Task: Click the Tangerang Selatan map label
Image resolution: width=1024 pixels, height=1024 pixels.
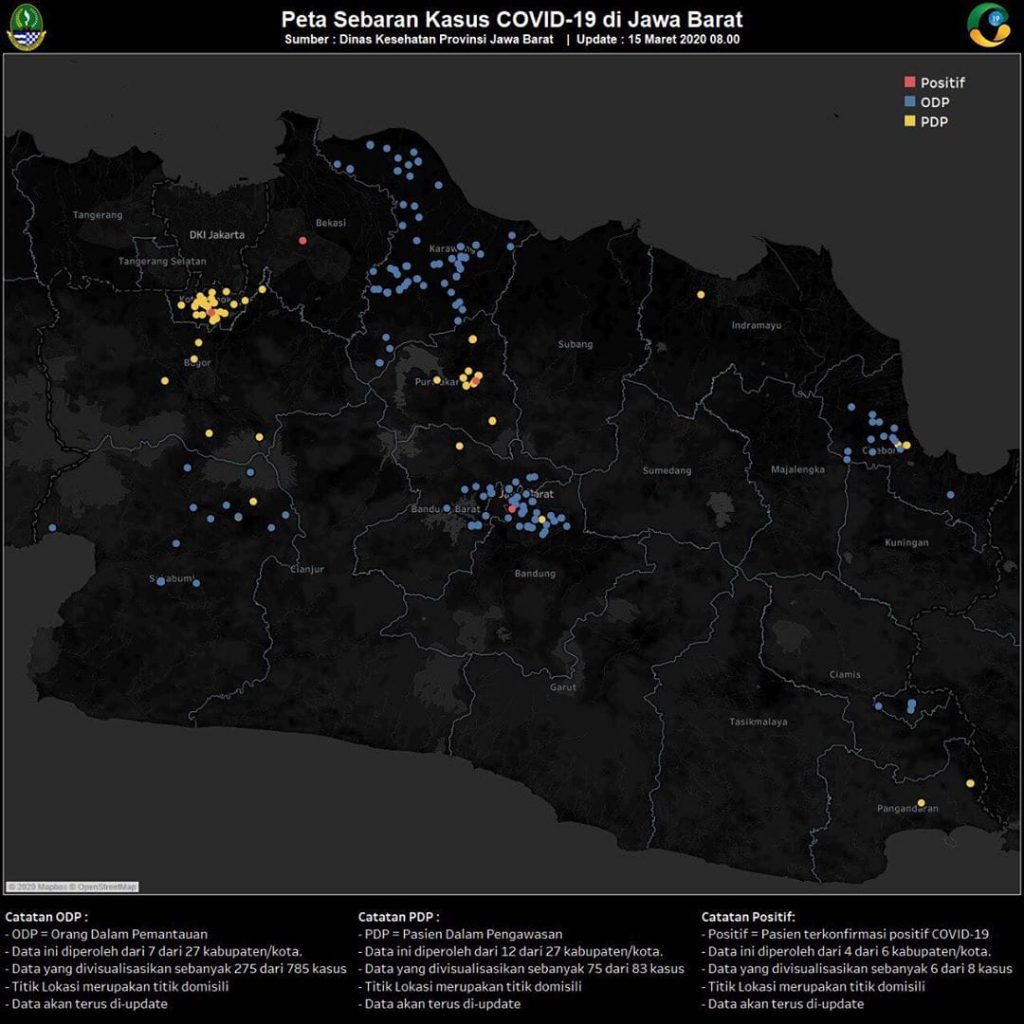Action: pyautogui.click(x=162, y=261)
